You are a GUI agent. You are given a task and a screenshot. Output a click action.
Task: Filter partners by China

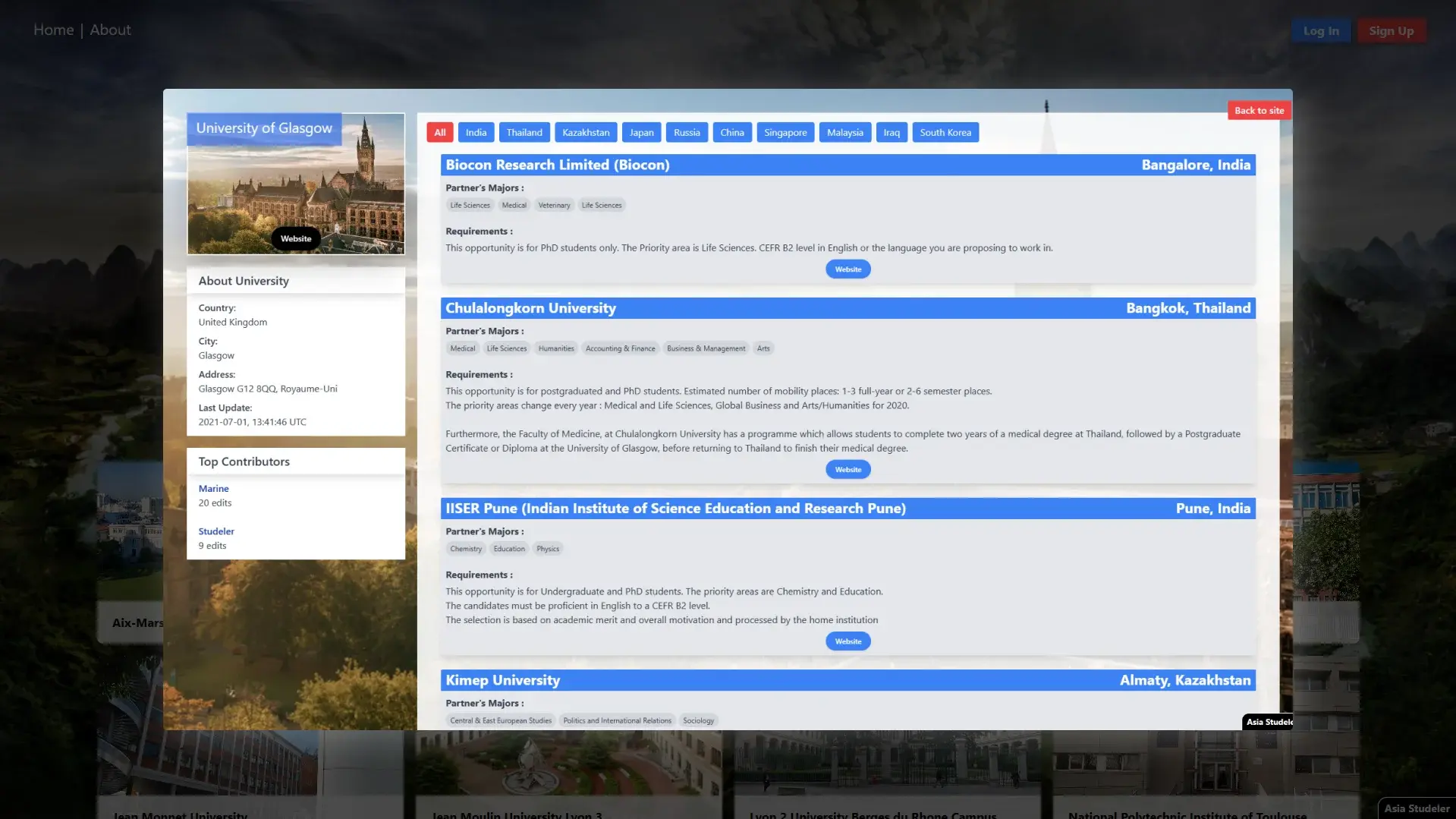(731, 132)
